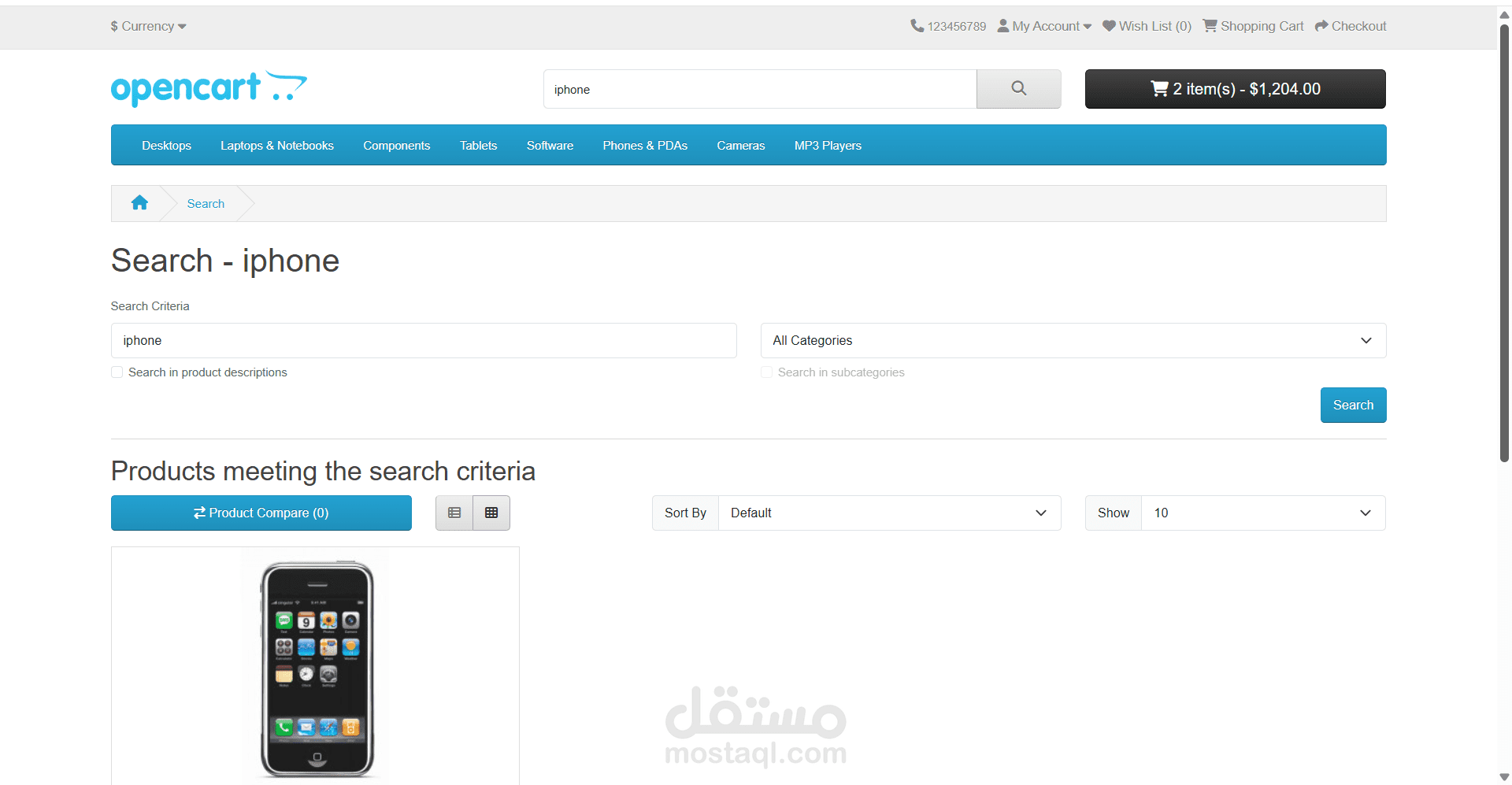Viewport: 1512px width, 785px height.
Task: Open cart summary showing 2 item(s) - $1,204.00
Action: 1235,89
